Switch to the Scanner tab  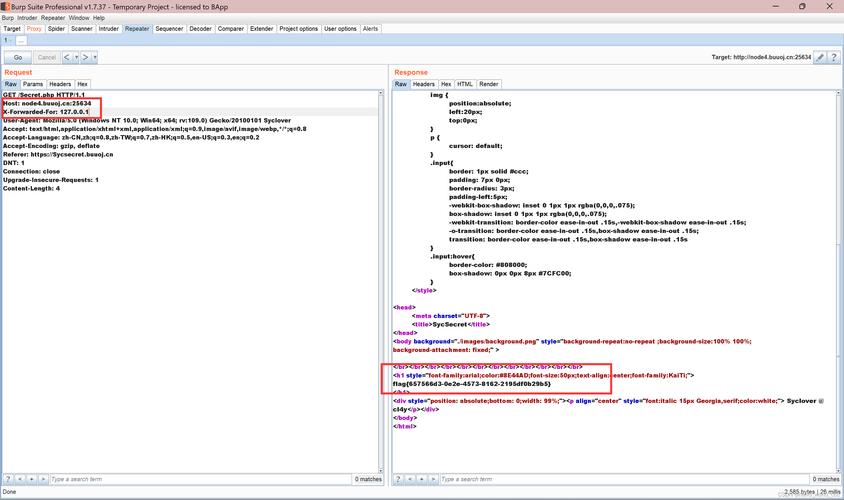(82, 29)
